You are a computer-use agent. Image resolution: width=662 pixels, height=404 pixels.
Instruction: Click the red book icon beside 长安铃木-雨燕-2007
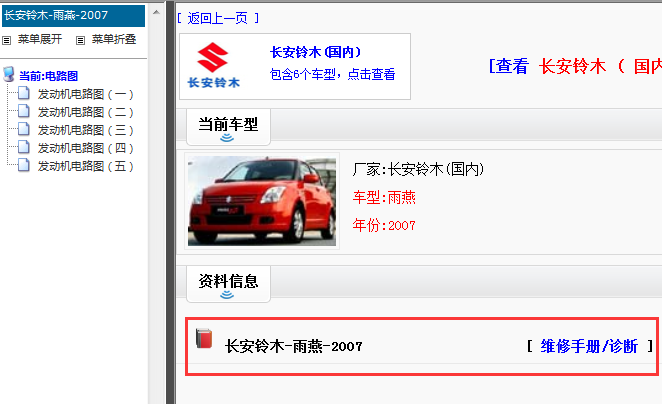click(204, 339)
